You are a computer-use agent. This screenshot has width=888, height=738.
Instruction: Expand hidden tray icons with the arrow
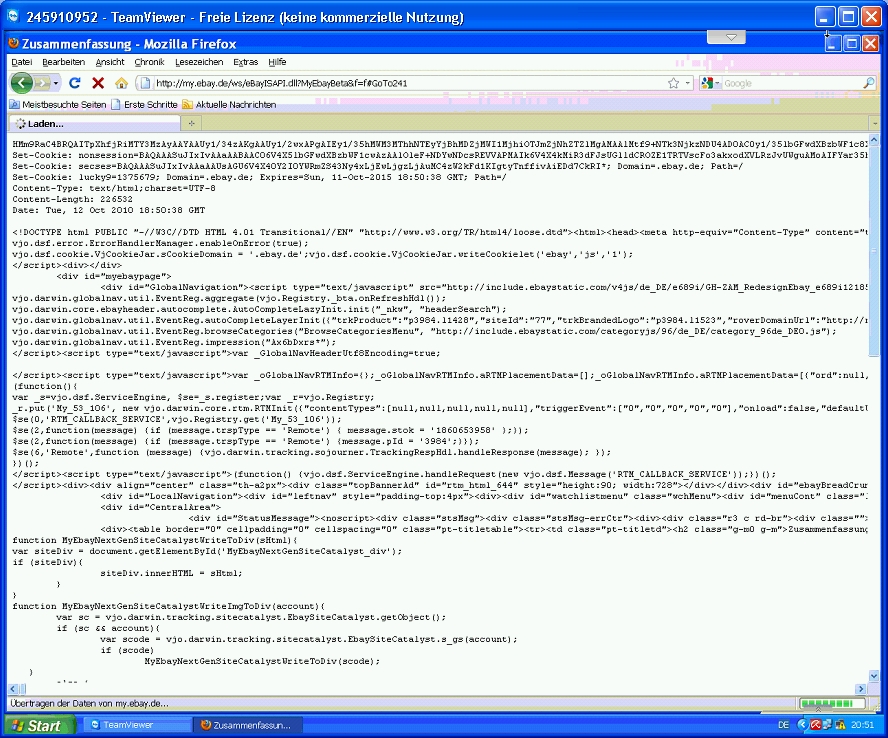(802, 725)
